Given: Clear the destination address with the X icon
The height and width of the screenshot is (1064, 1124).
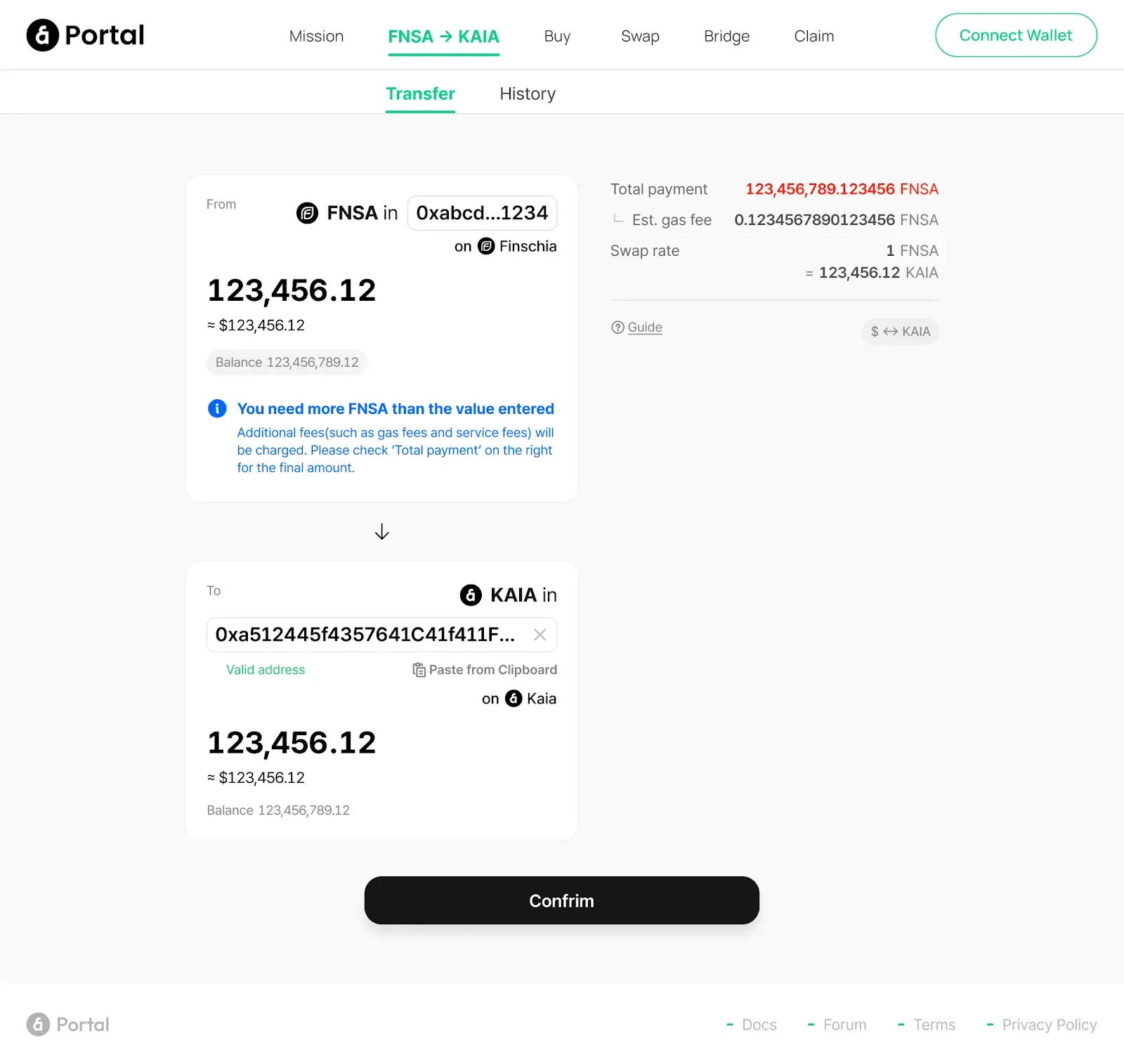Looking at the screenshot, I should pyautogui.click(x=540, y=635).
